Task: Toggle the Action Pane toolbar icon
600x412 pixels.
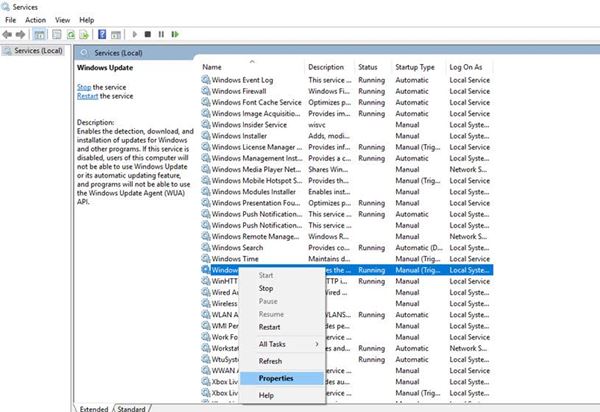Action: [116, 35]
